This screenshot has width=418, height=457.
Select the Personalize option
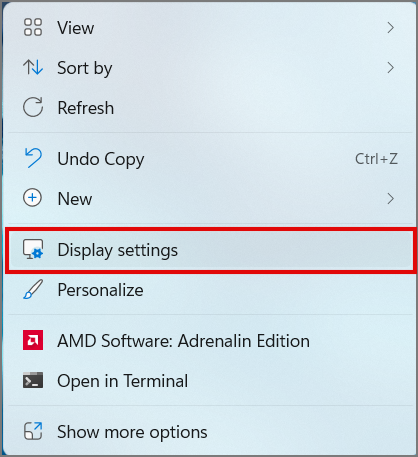(210, 290)
